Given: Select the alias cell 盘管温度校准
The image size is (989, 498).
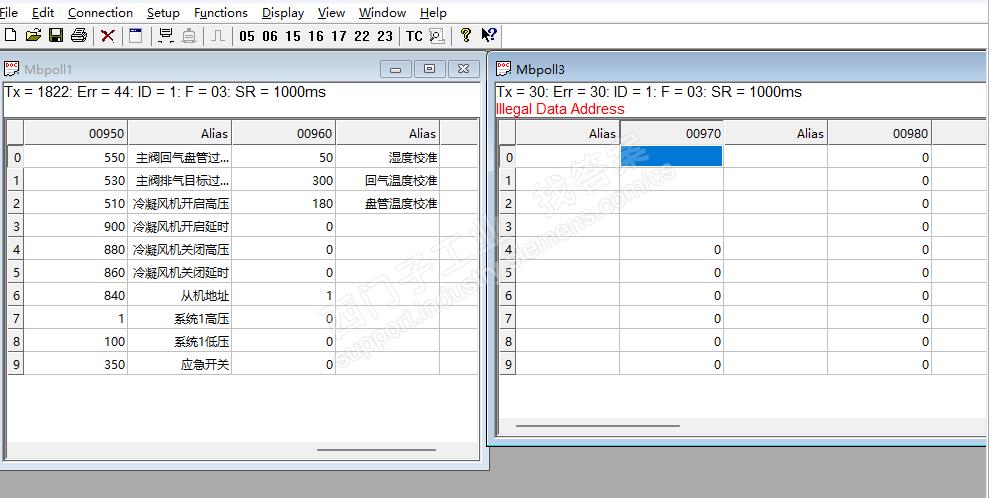Looking at the screenshot, I should [387, 204].
